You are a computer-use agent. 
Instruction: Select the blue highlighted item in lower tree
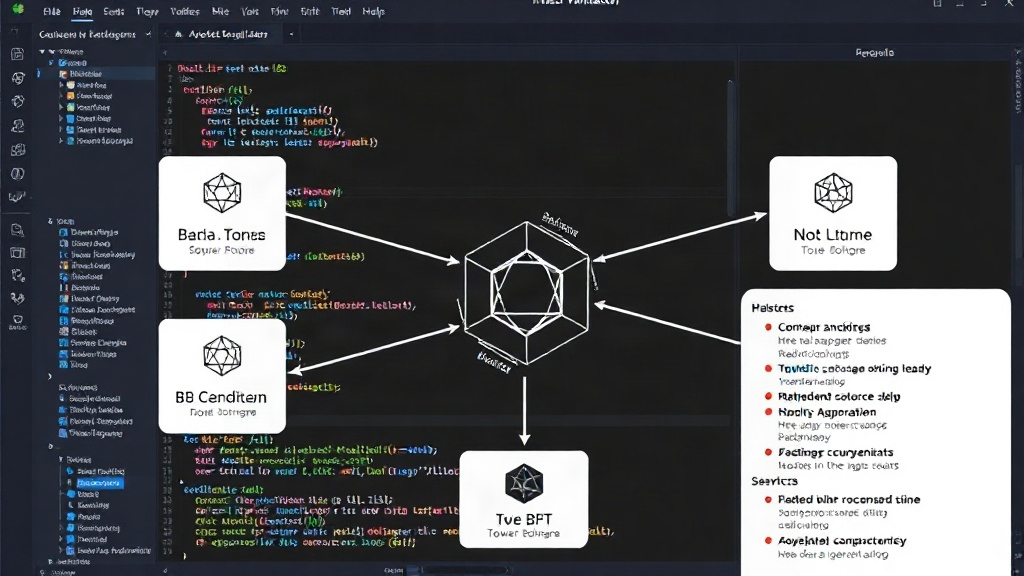click(x=99, y=483)
